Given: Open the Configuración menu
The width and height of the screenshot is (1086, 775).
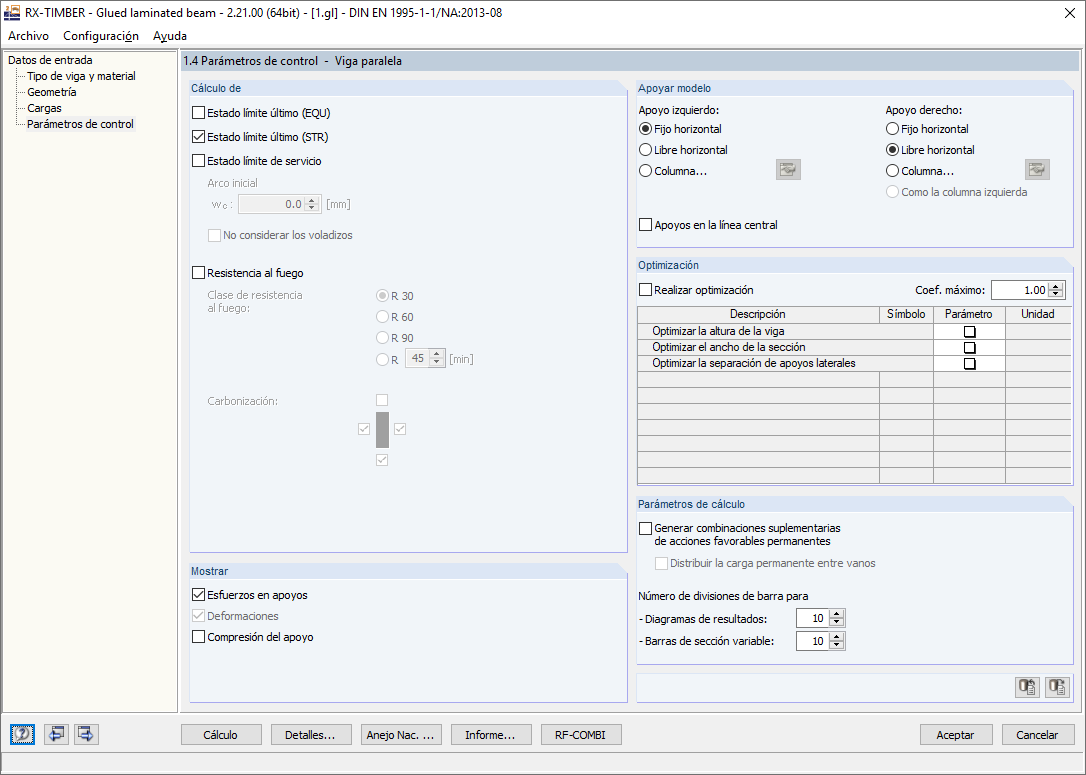Looking at the screenshot, I should coord(101,36).
